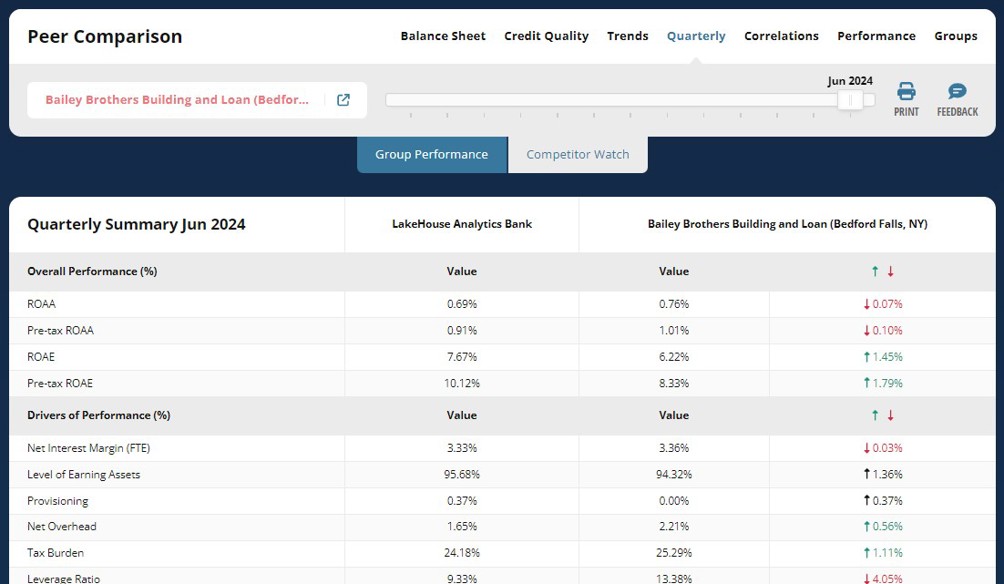Click the Net Interest Margin difference 0.03%

click(882, 448)
